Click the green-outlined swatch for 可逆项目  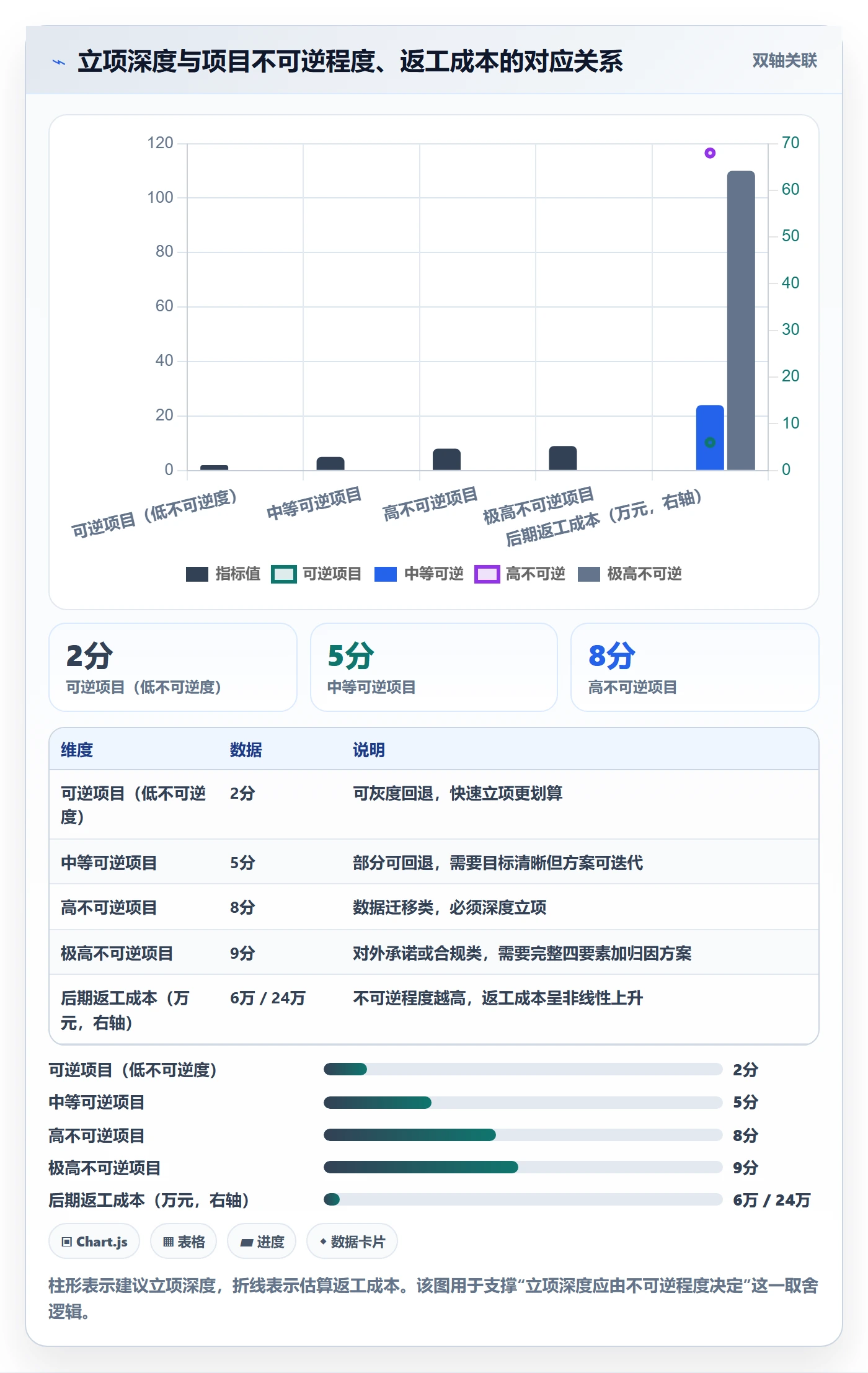pyautogui.click(x=284, y=574)
